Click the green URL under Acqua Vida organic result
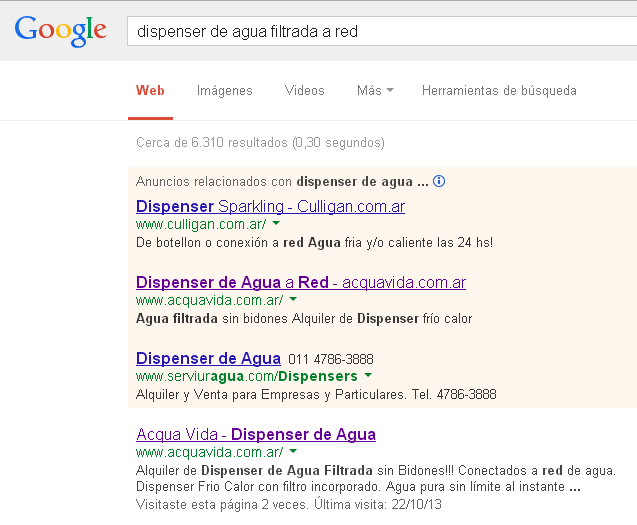 coord(209,452)
